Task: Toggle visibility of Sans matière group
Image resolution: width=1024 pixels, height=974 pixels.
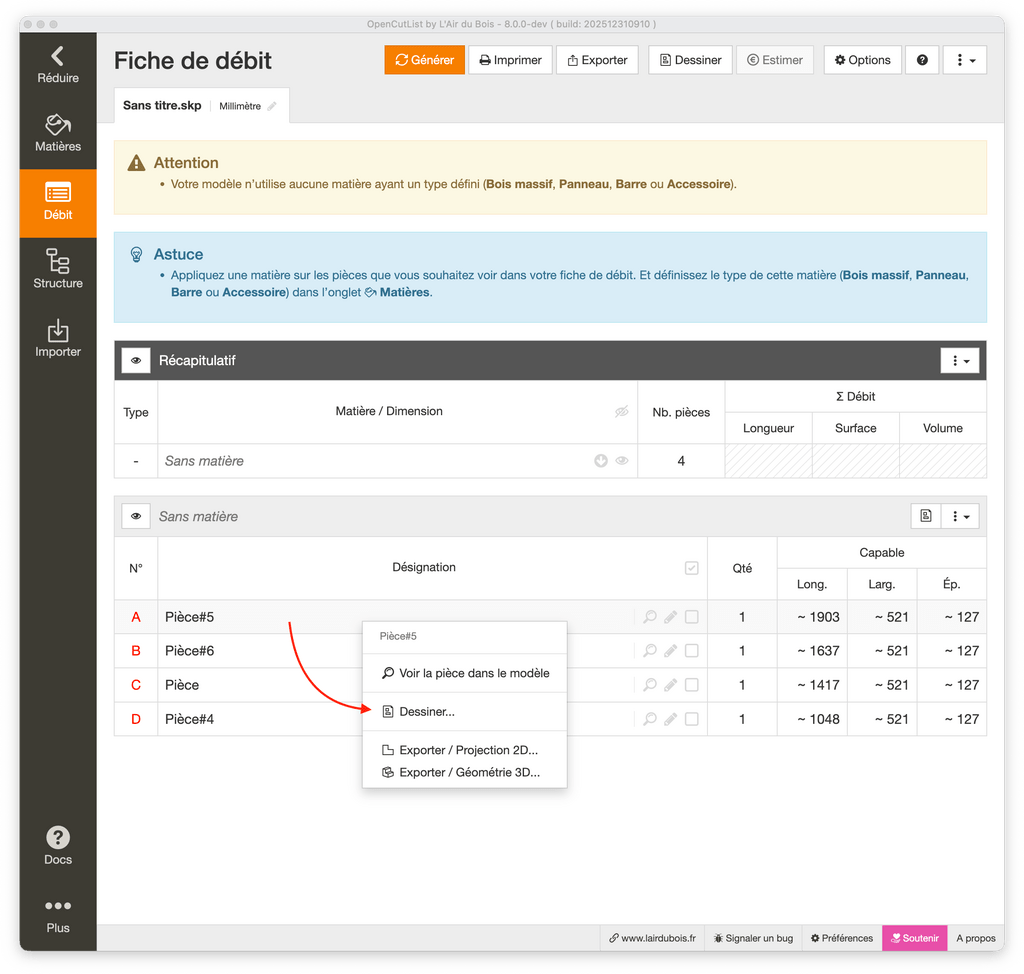Action: pyautogui.click(x=136, y=516)
